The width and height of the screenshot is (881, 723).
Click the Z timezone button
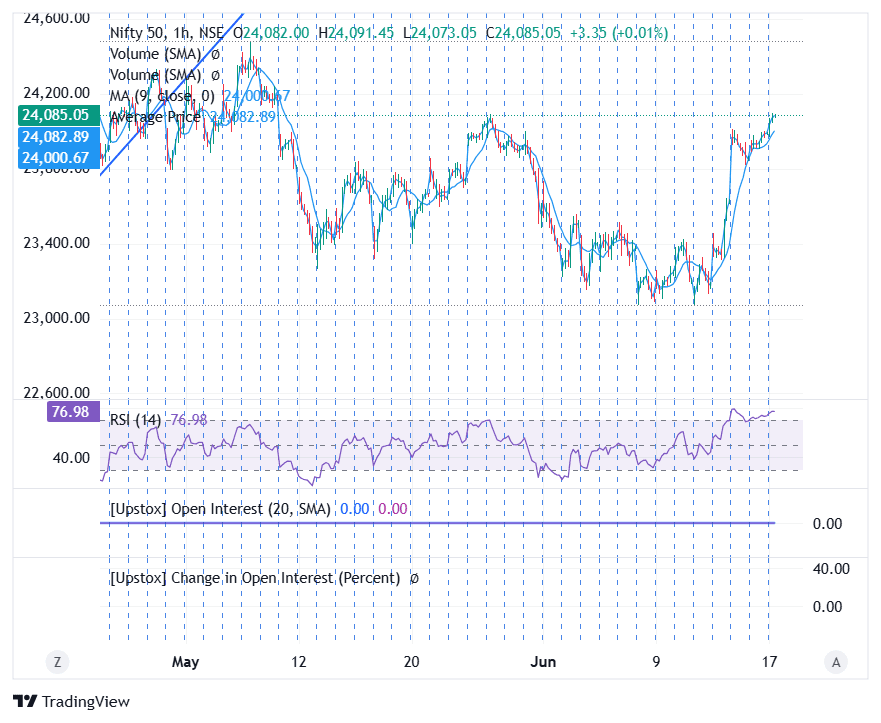pos(57,662)
